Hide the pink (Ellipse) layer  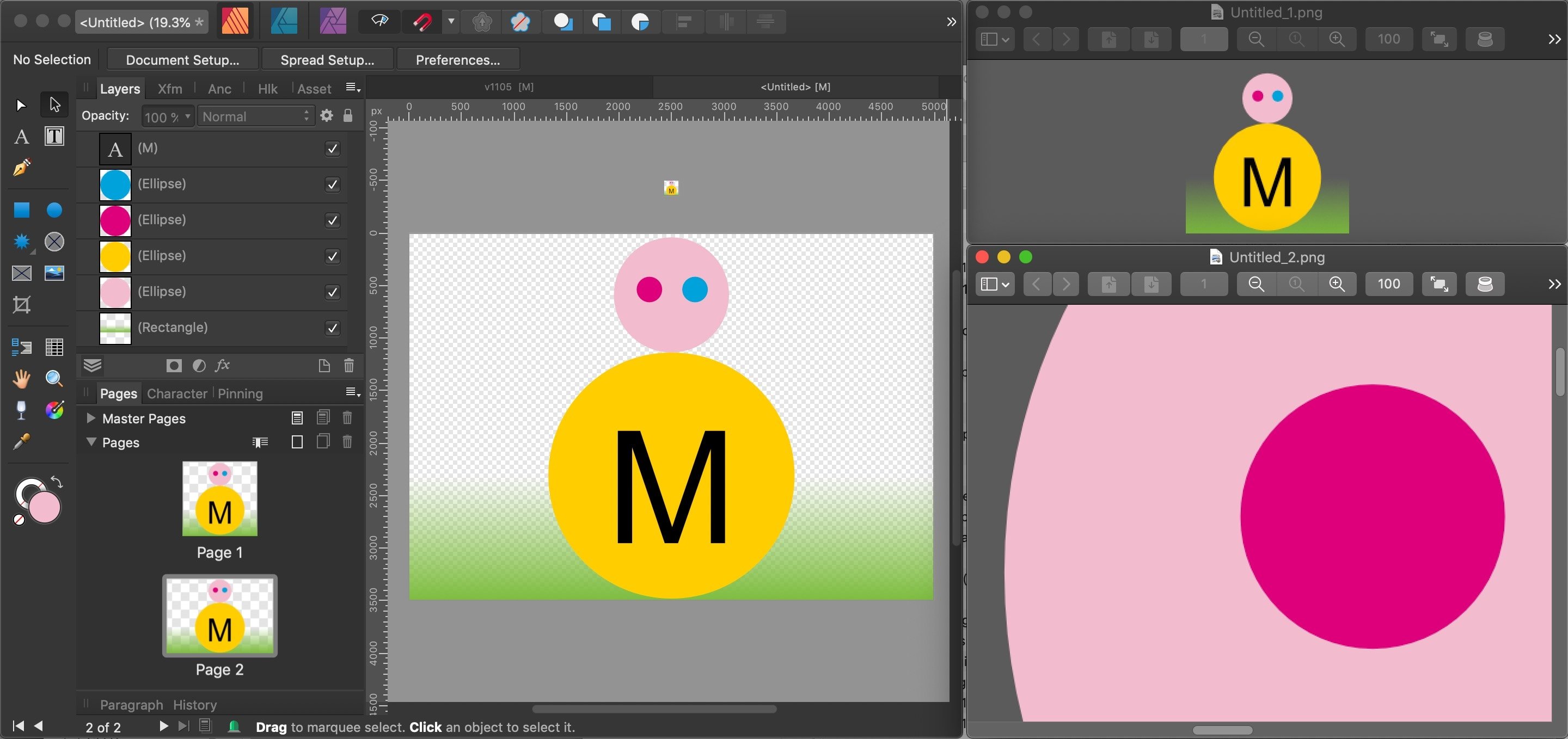[x=332, y=292]
